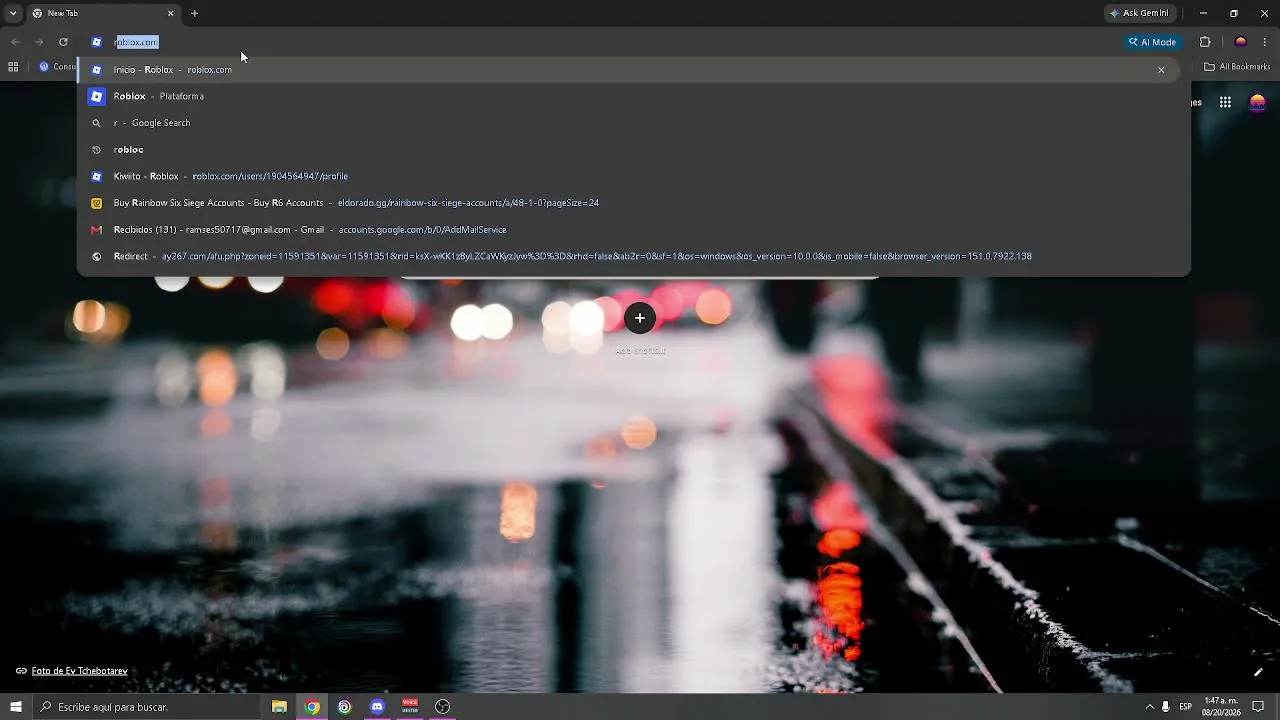Go back with the back arrow

[x=15, y=42]
